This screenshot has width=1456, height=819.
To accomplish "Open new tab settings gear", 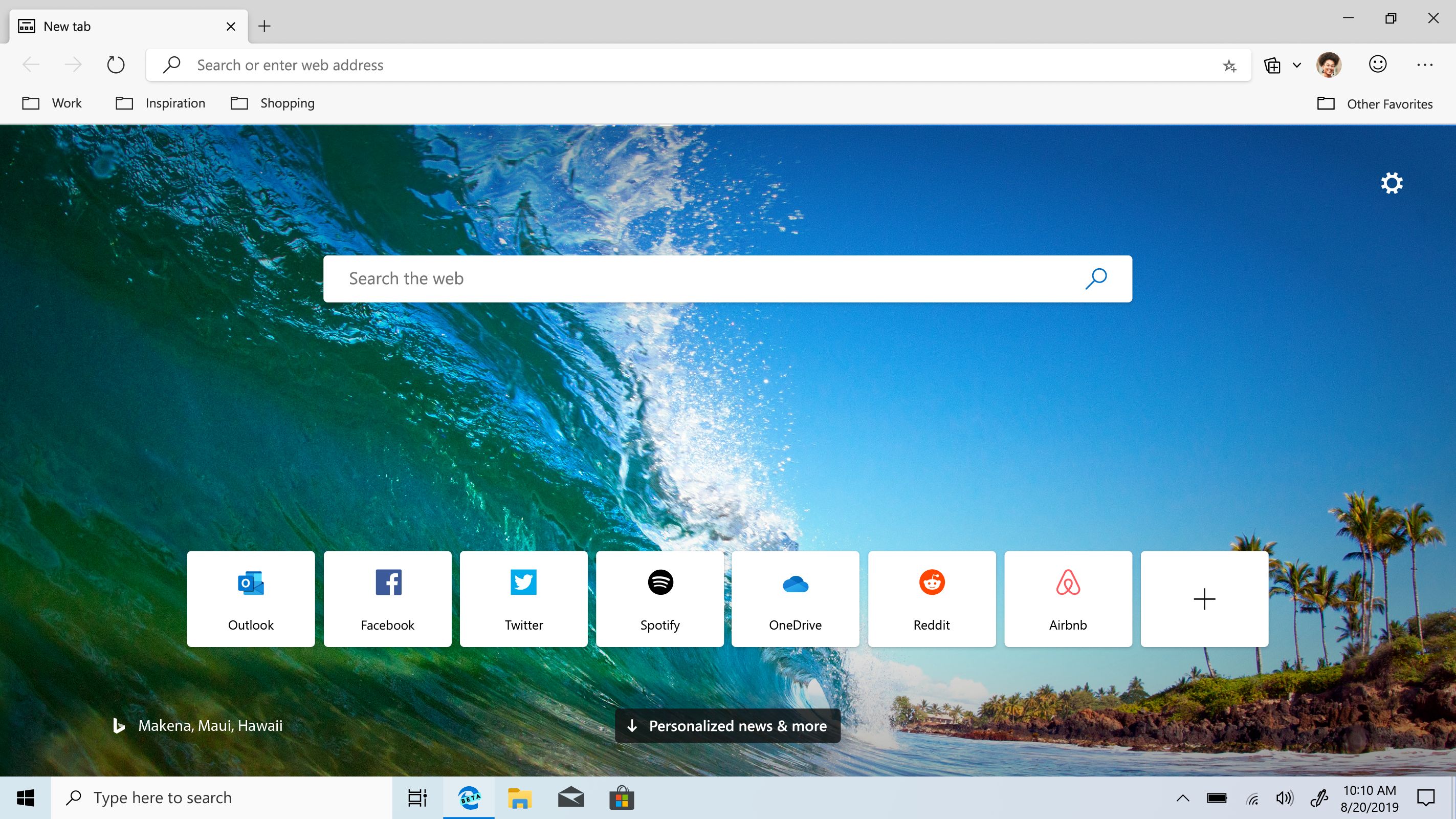I will (x=1391, y=183).
